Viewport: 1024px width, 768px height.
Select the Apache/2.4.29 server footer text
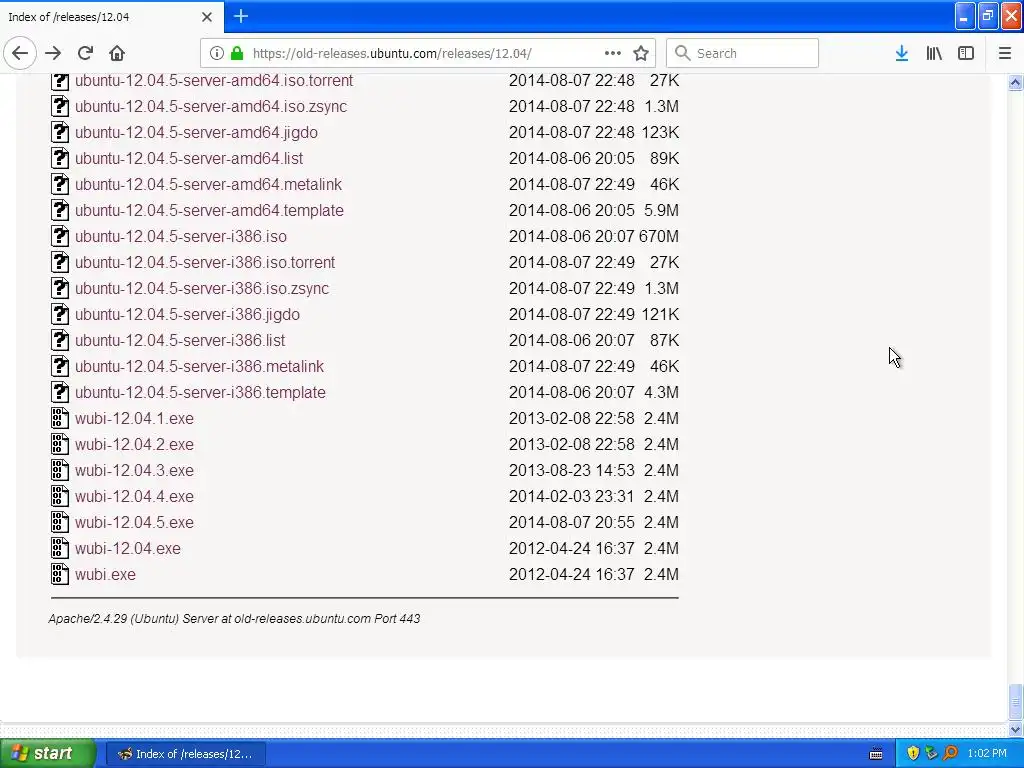click(x=234, y=618)
